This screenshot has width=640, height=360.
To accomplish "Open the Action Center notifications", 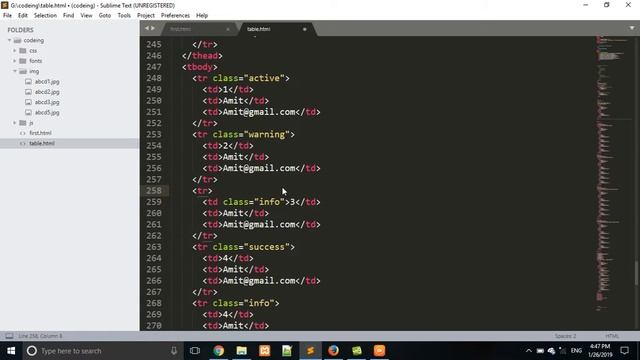I will (x=624, y=351).
